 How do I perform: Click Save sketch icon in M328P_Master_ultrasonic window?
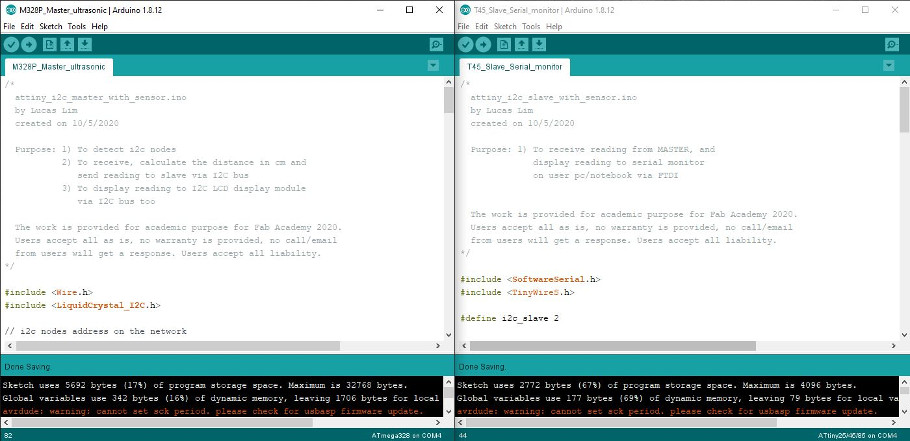(85, 45)
